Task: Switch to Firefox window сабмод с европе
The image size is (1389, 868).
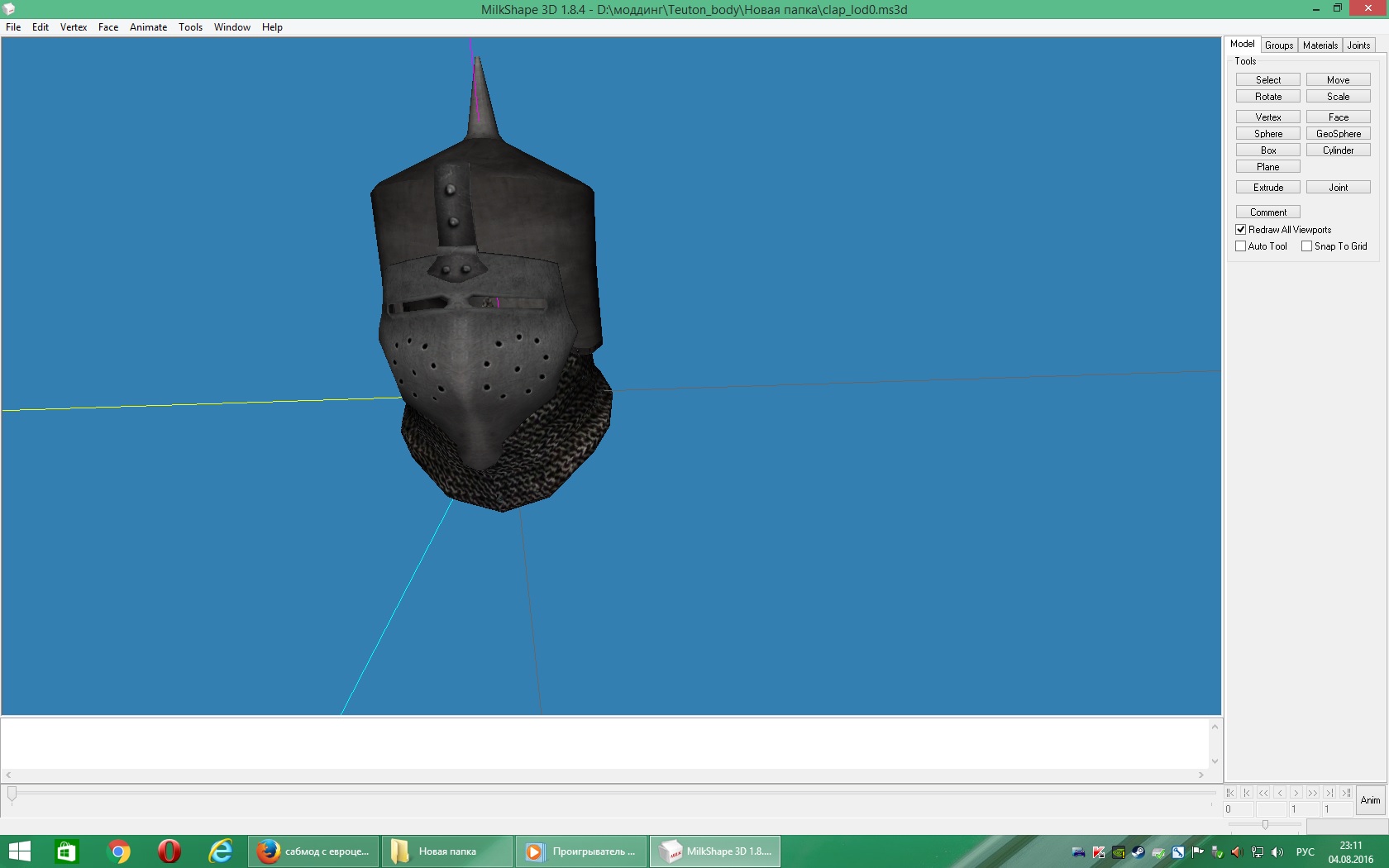Action: click(x=314, y=851)
